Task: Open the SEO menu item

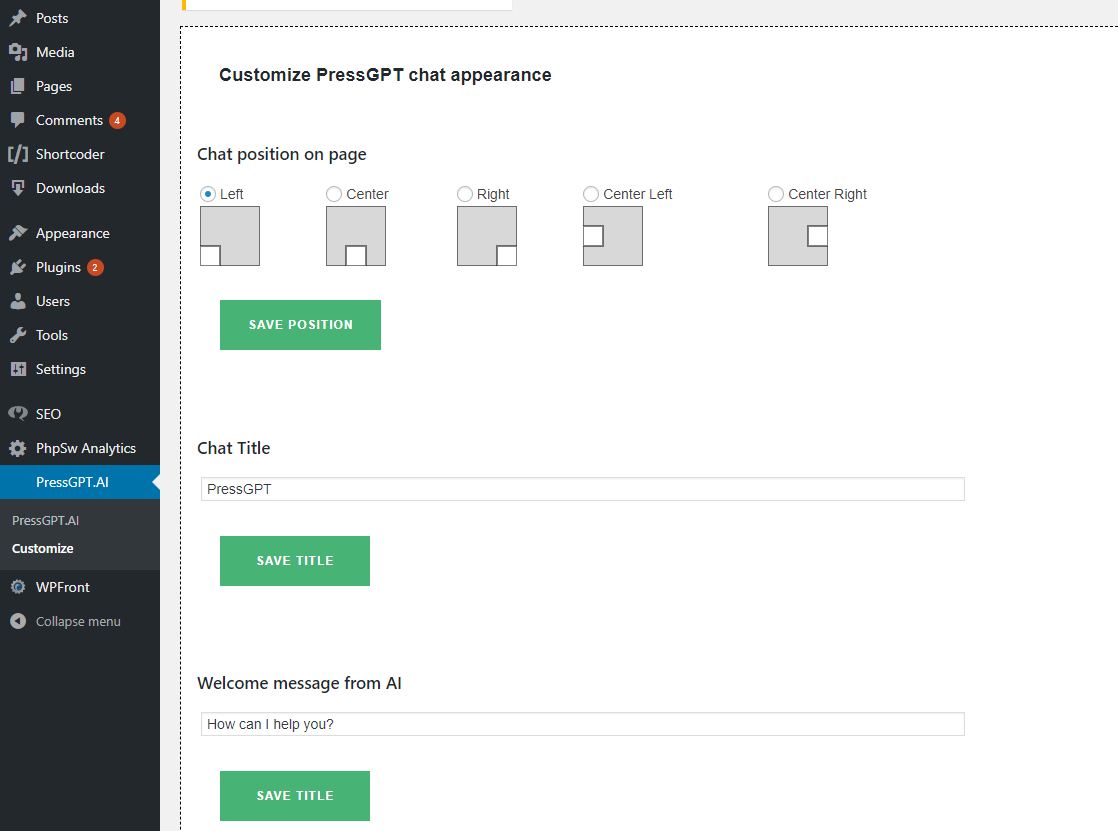Action: tap(80, 414)
